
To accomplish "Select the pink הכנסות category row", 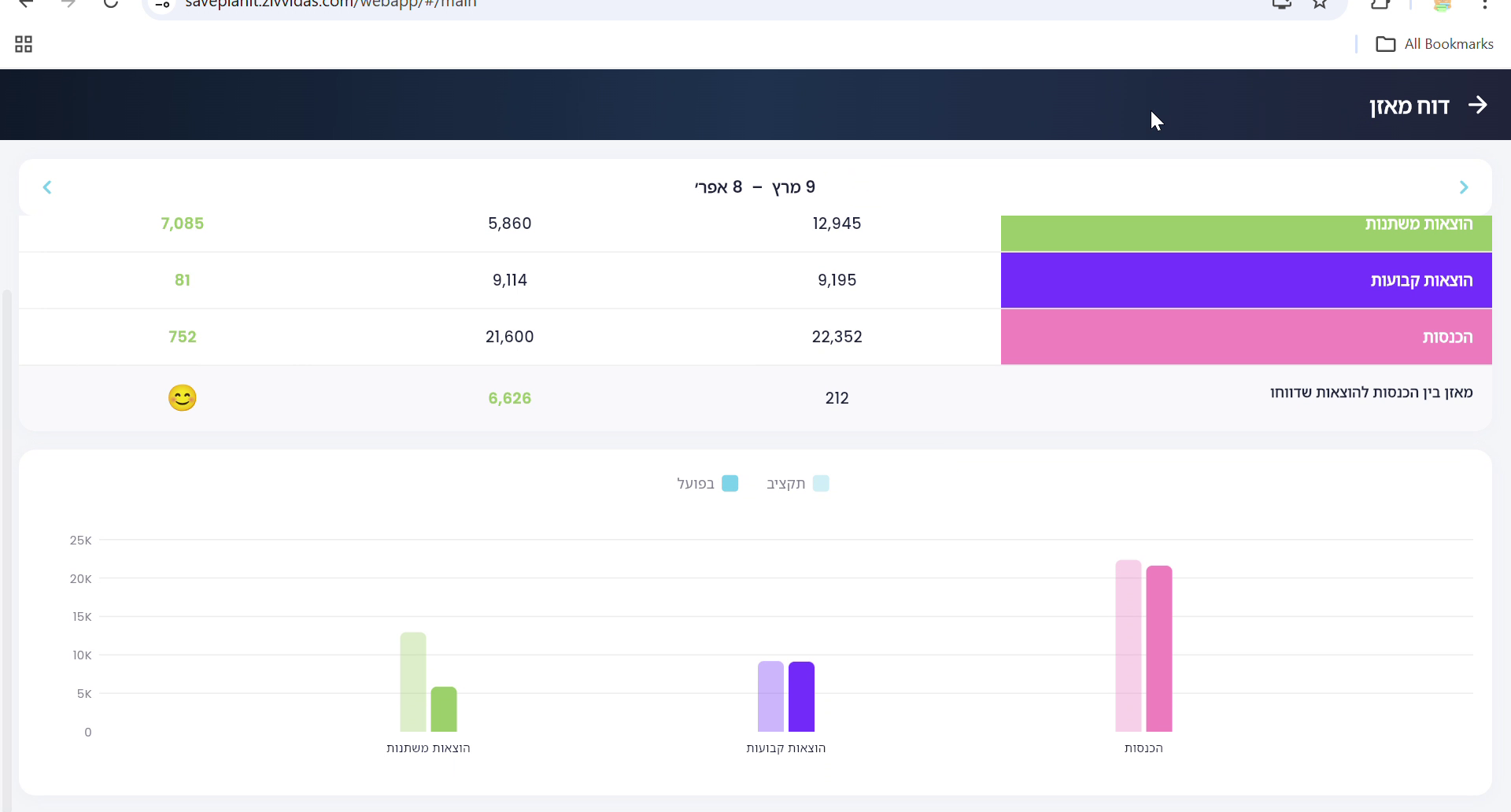I will [1245, 337].
